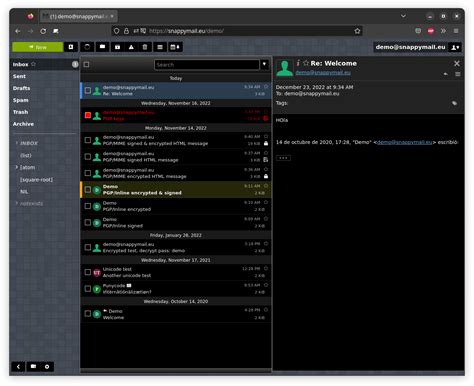Check PGP/MIME signed HTML message checkbox
This screenshot has width=474, height=386.
point(88,157)
